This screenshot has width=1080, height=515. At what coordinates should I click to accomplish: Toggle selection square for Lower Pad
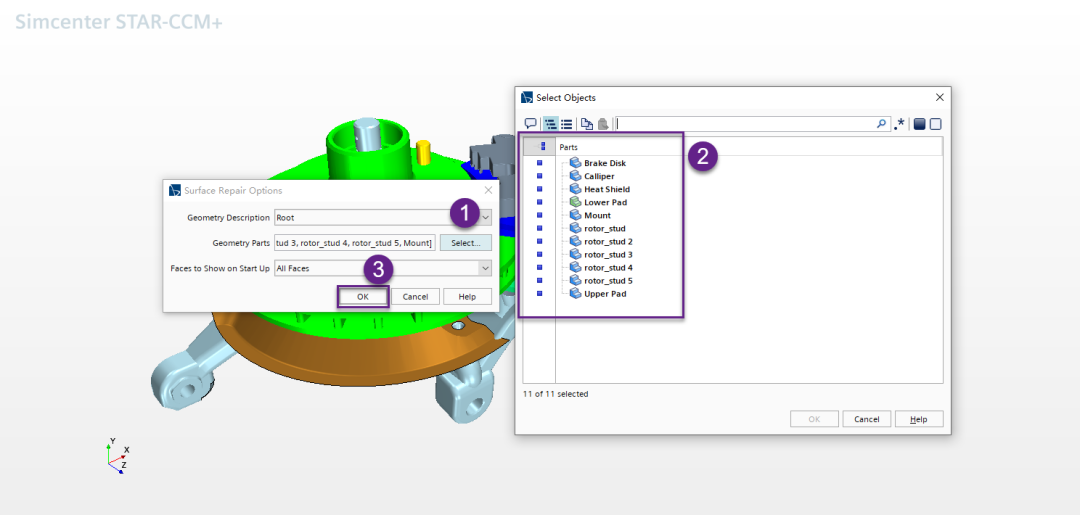(539, 202)
